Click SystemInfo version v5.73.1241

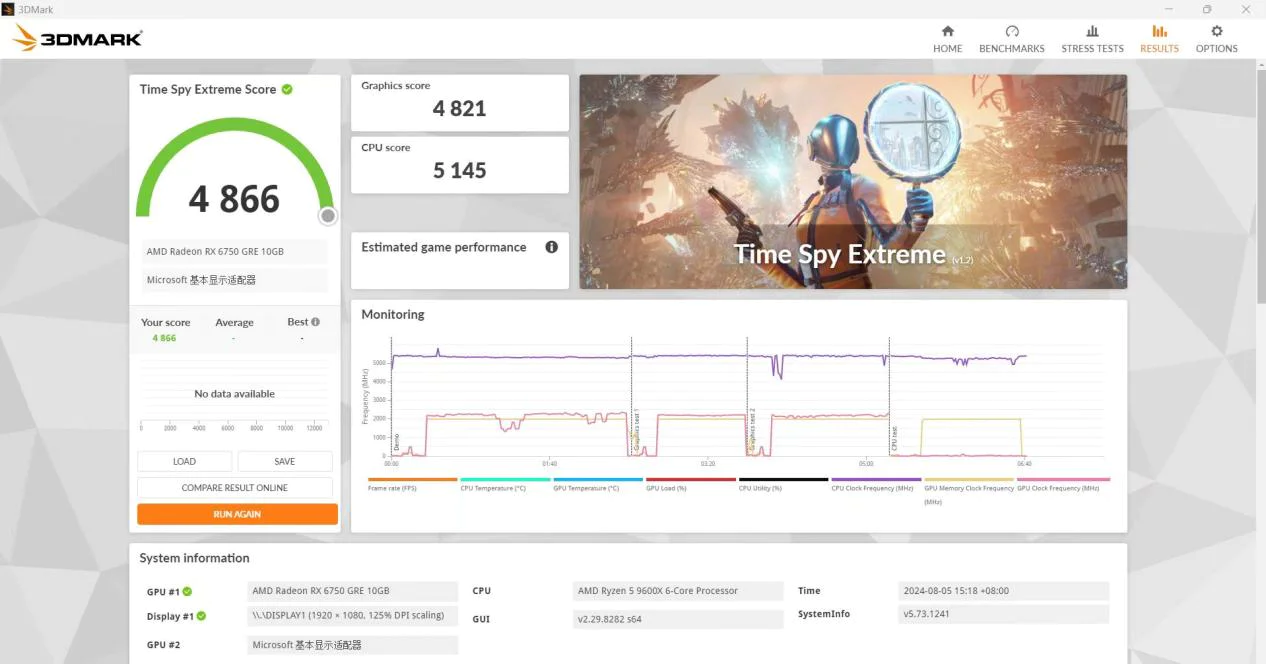coord(1004,614)
